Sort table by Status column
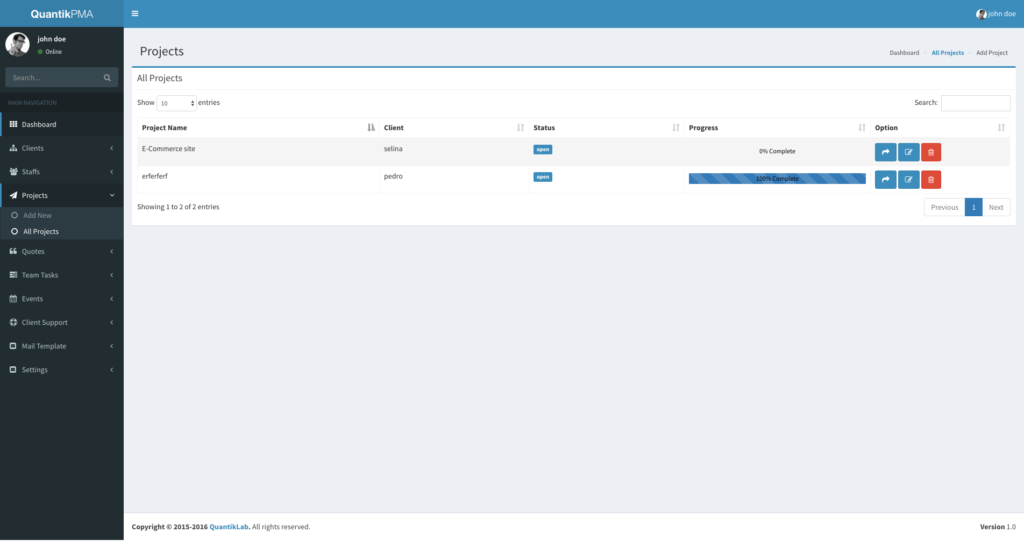Screen dimensions: 1024x554 pos(607,127)
